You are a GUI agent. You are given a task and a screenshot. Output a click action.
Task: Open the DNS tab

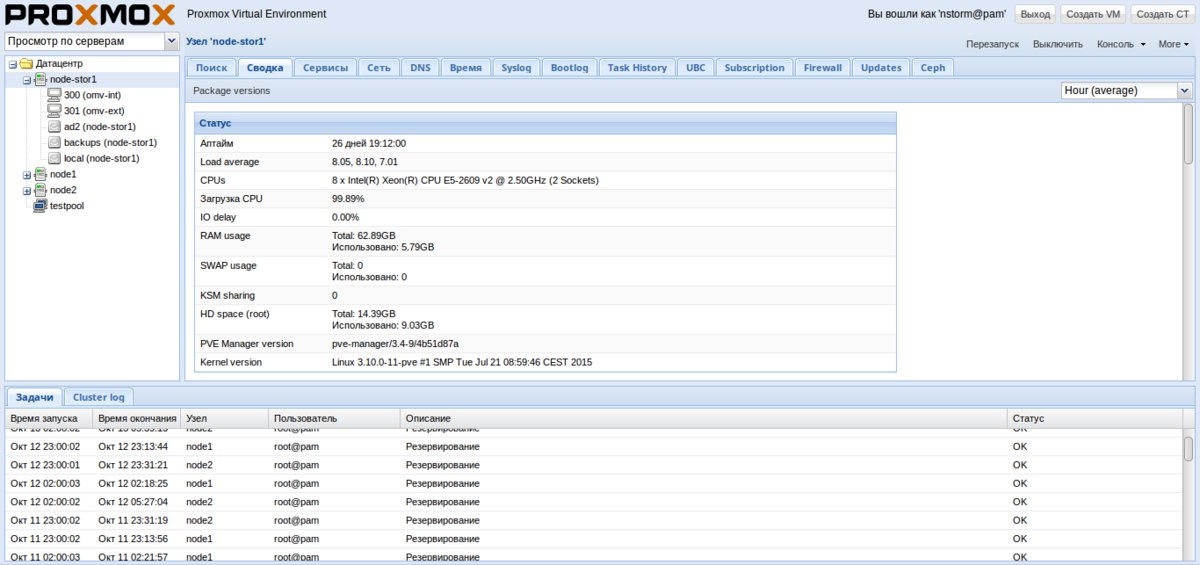(x=420, y=68)
